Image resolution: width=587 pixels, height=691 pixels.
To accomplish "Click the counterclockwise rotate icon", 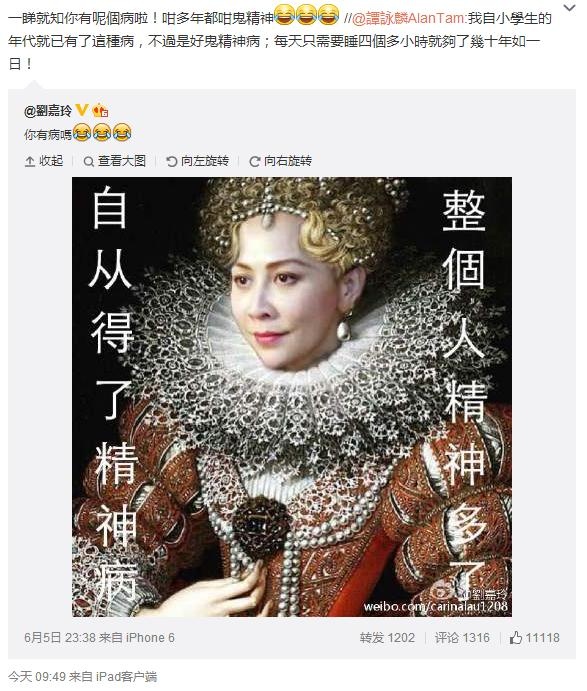I will [x=171, y=162].
